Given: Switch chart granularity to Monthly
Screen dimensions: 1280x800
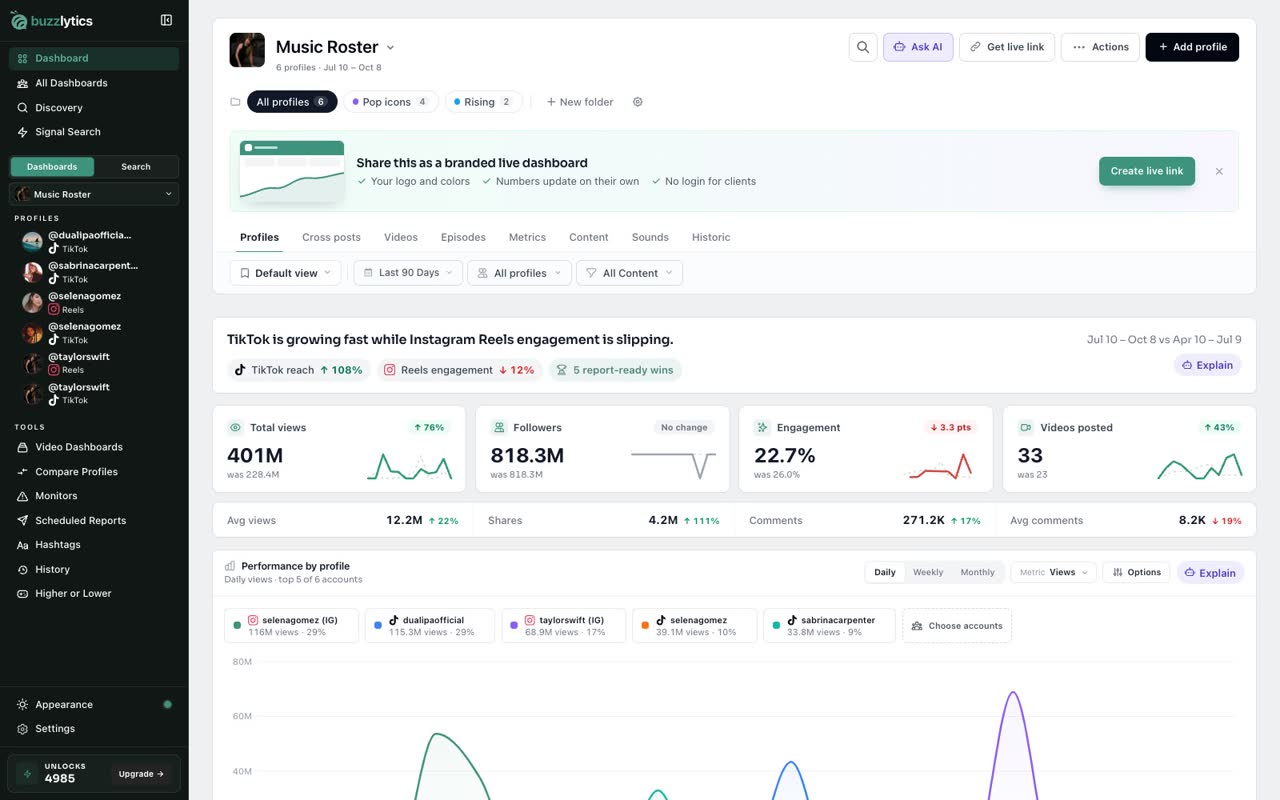Looking at the screenshot, I should pos(977,572).
